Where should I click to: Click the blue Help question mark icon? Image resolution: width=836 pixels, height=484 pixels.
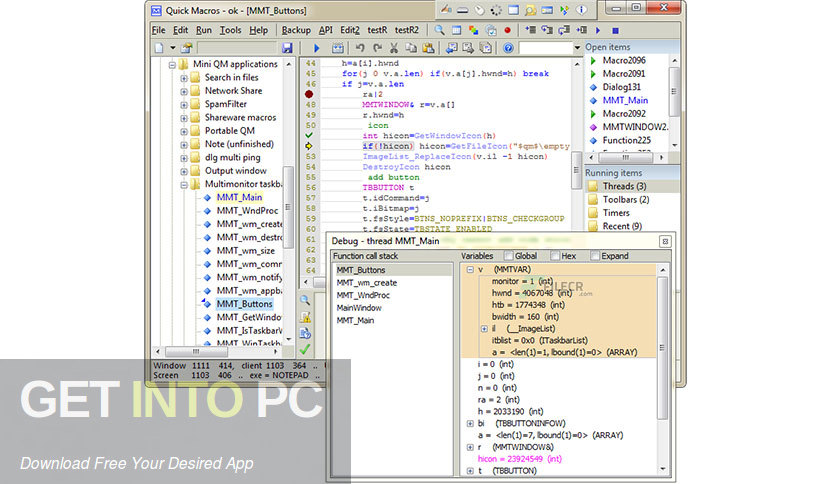509,48
